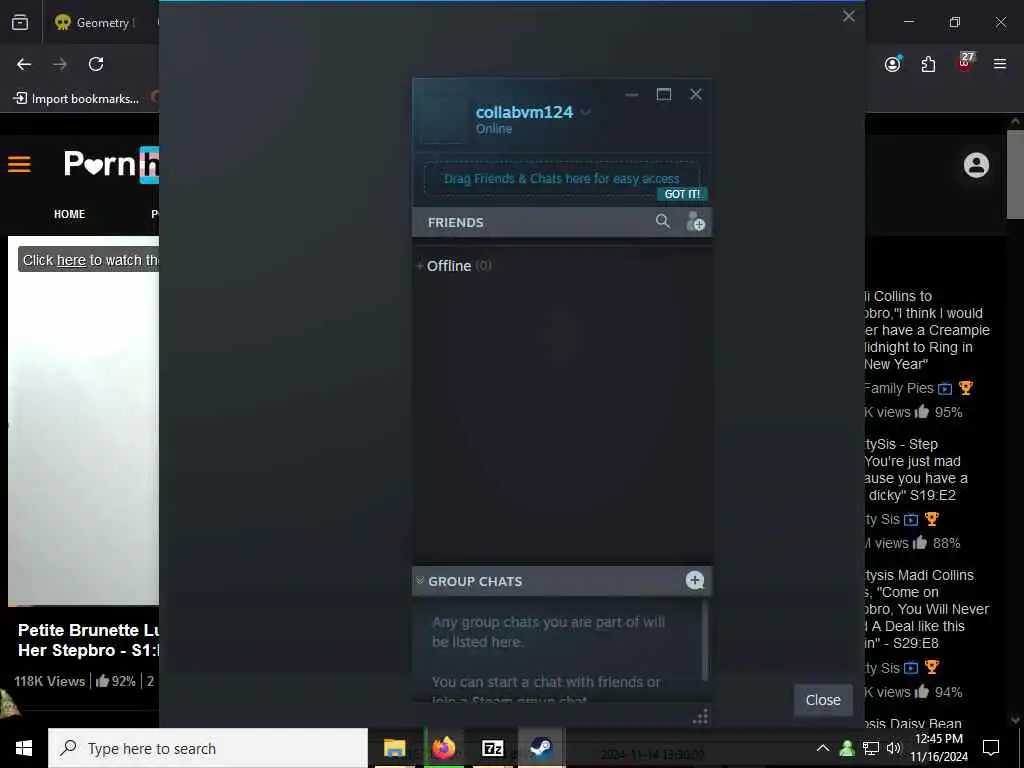Go to the website HOME tab
This screenshot has width=1024, height=768.
pos(69,214)
